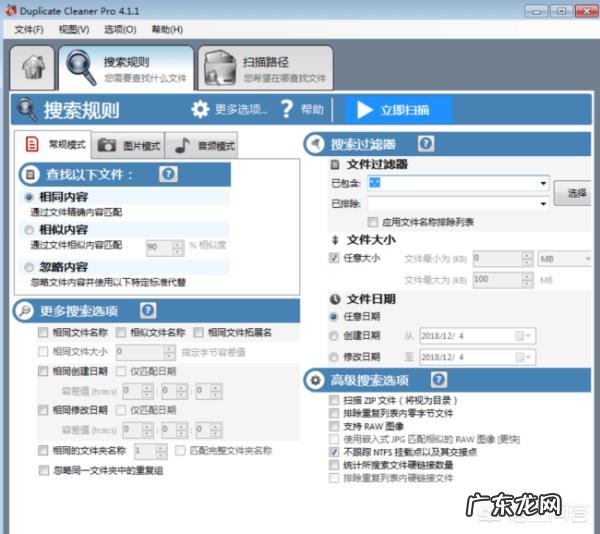Select the 修改日期 radio button

click(334, 357)
